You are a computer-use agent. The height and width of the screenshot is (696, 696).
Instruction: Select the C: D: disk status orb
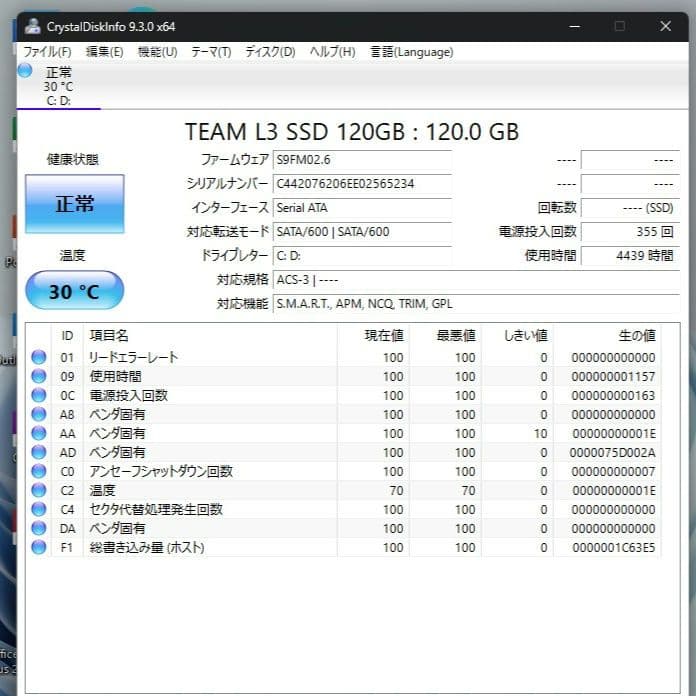coord(25,71)
